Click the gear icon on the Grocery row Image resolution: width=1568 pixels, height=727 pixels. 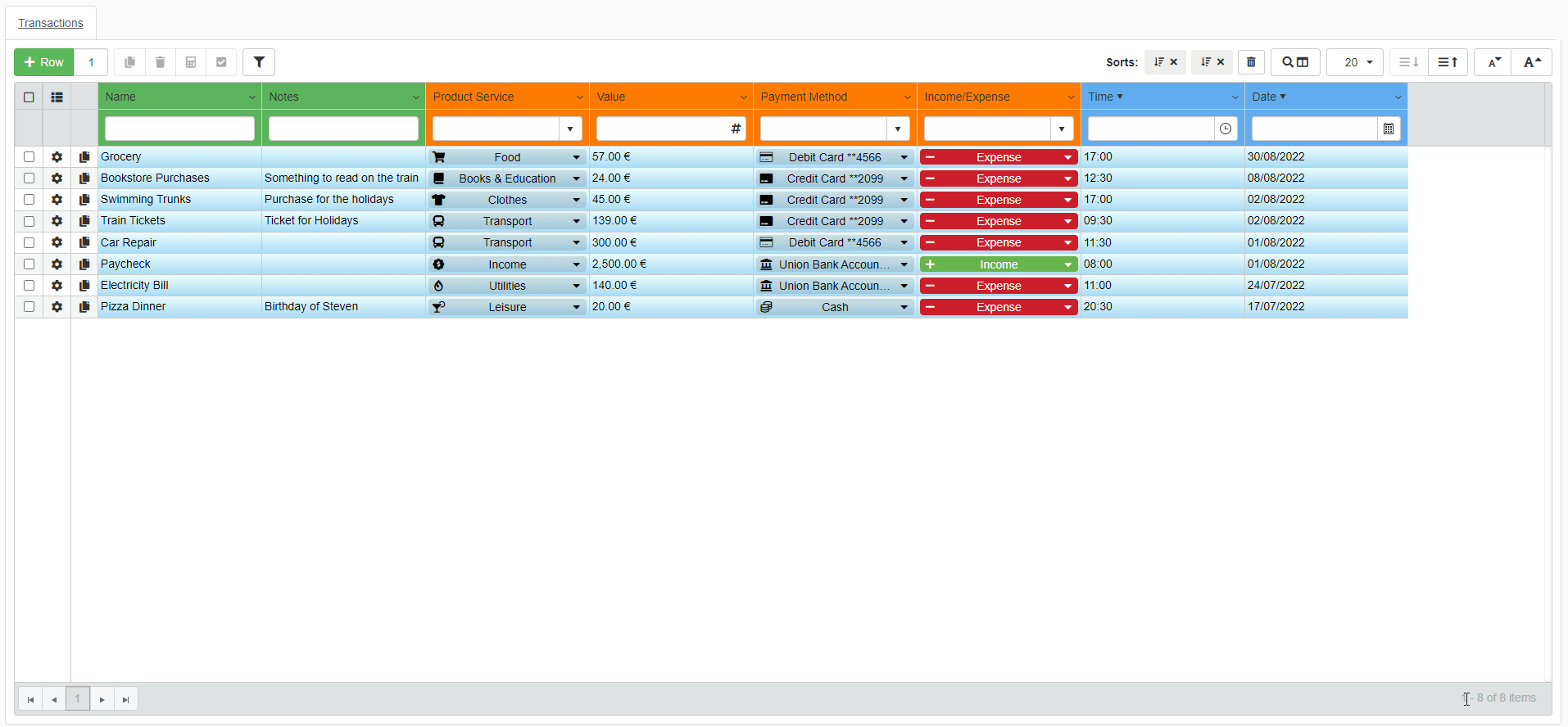[x=57, y=157]
